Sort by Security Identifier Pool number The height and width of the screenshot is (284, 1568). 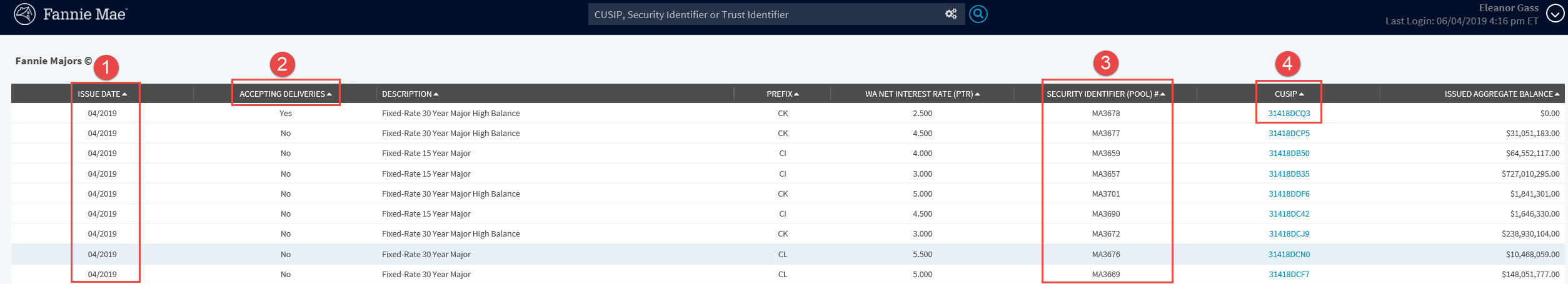1105,94
